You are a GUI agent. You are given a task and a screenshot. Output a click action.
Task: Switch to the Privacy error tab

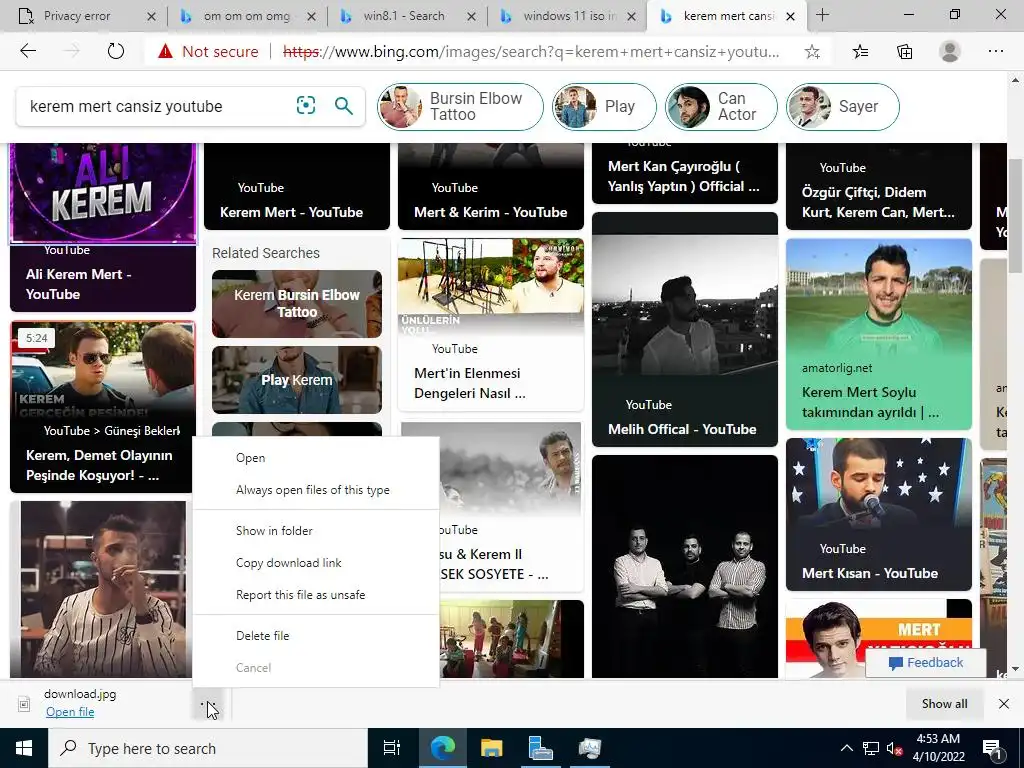point(77,16)
